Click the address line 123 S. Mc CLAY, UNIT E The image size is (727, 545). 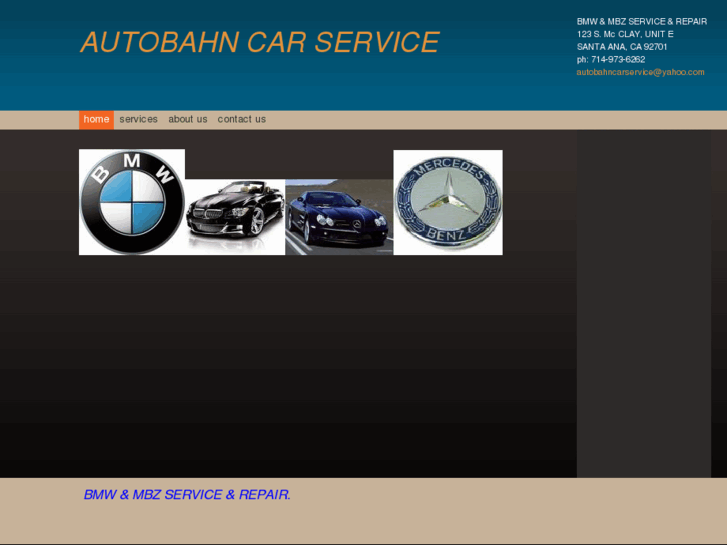pos(625,34)
